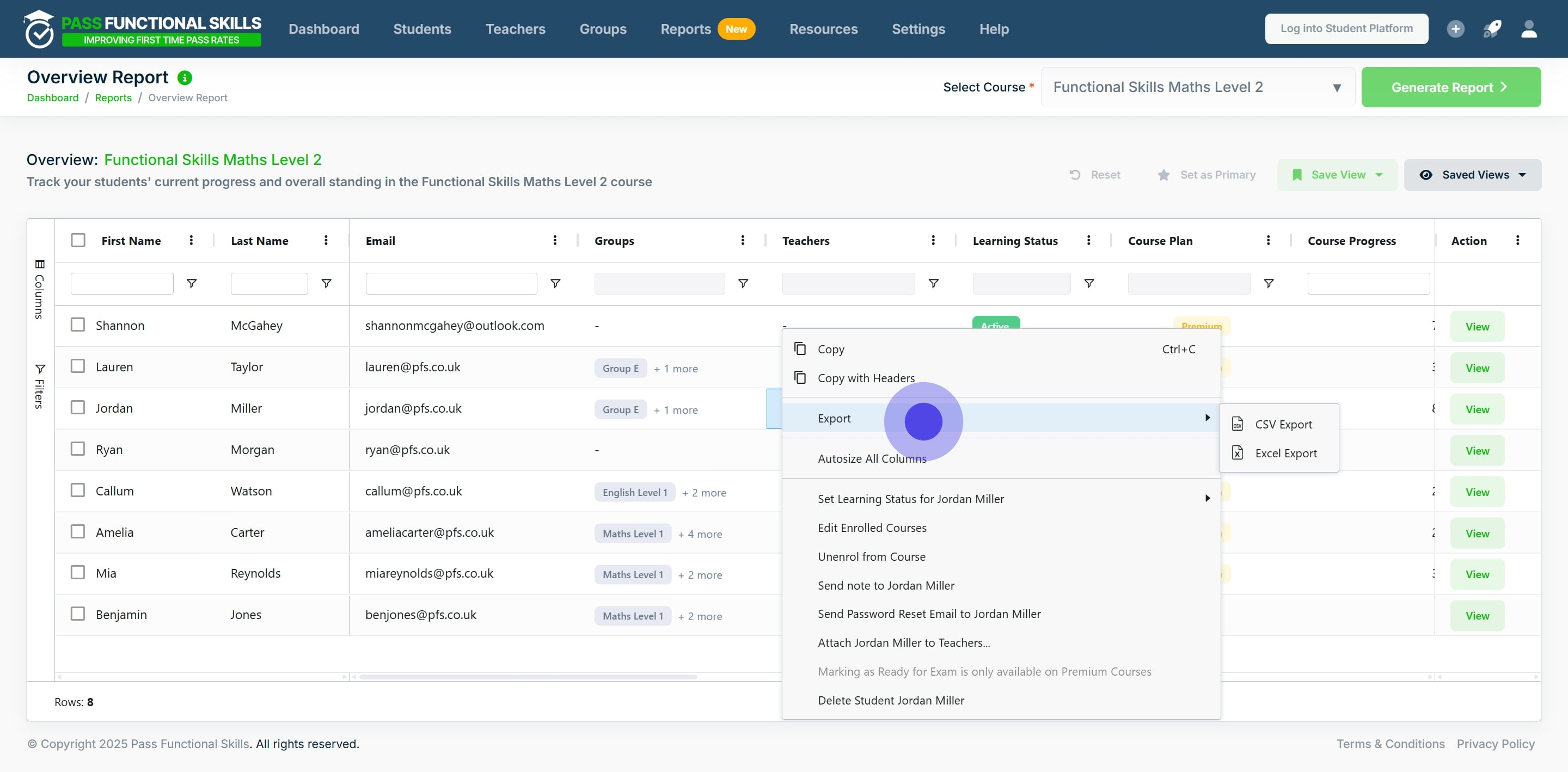
Task: Click the horizontal scrollbar under the table
Action: point(528,677)
